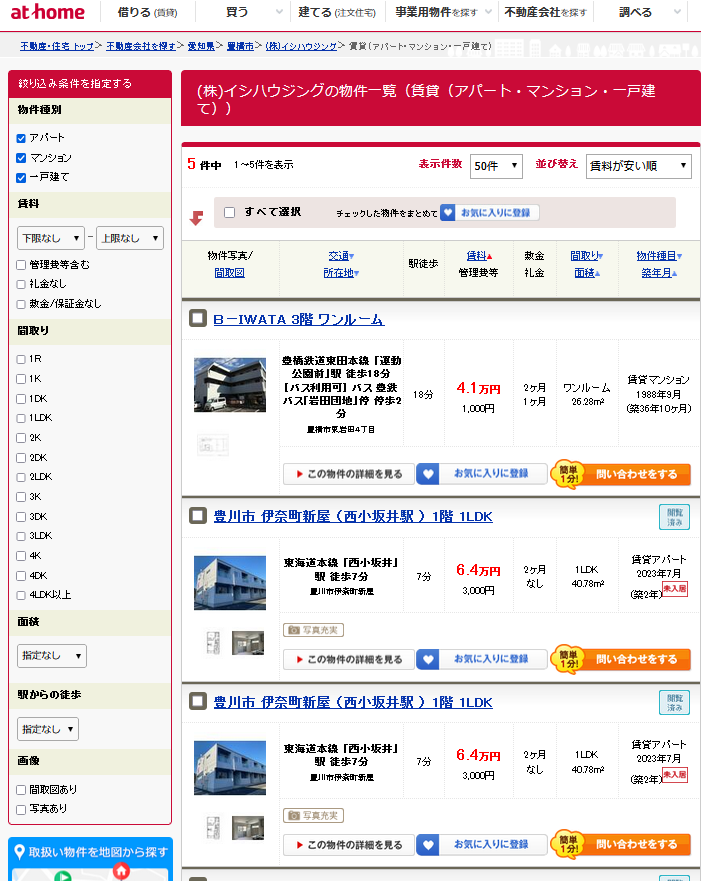Sort by 交通 column header
The height and width of the screenshot is (881, 701).
[341, 256]
